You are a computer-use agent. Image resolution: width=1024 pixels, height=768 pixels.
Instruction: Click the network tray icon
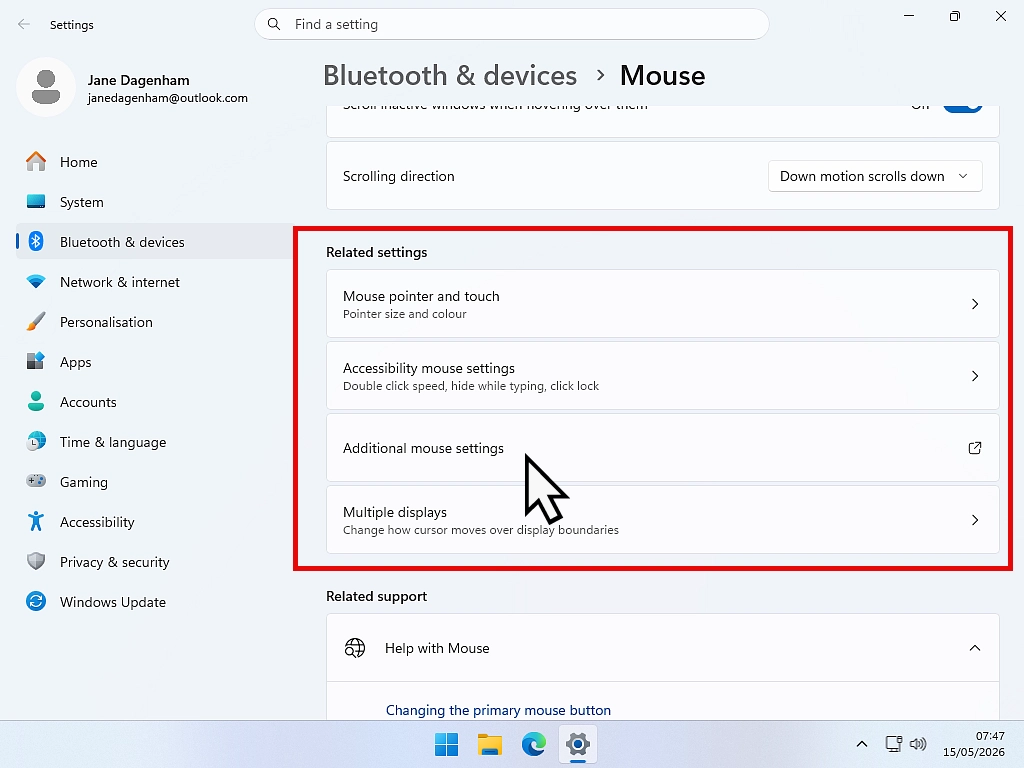[893, 744]
